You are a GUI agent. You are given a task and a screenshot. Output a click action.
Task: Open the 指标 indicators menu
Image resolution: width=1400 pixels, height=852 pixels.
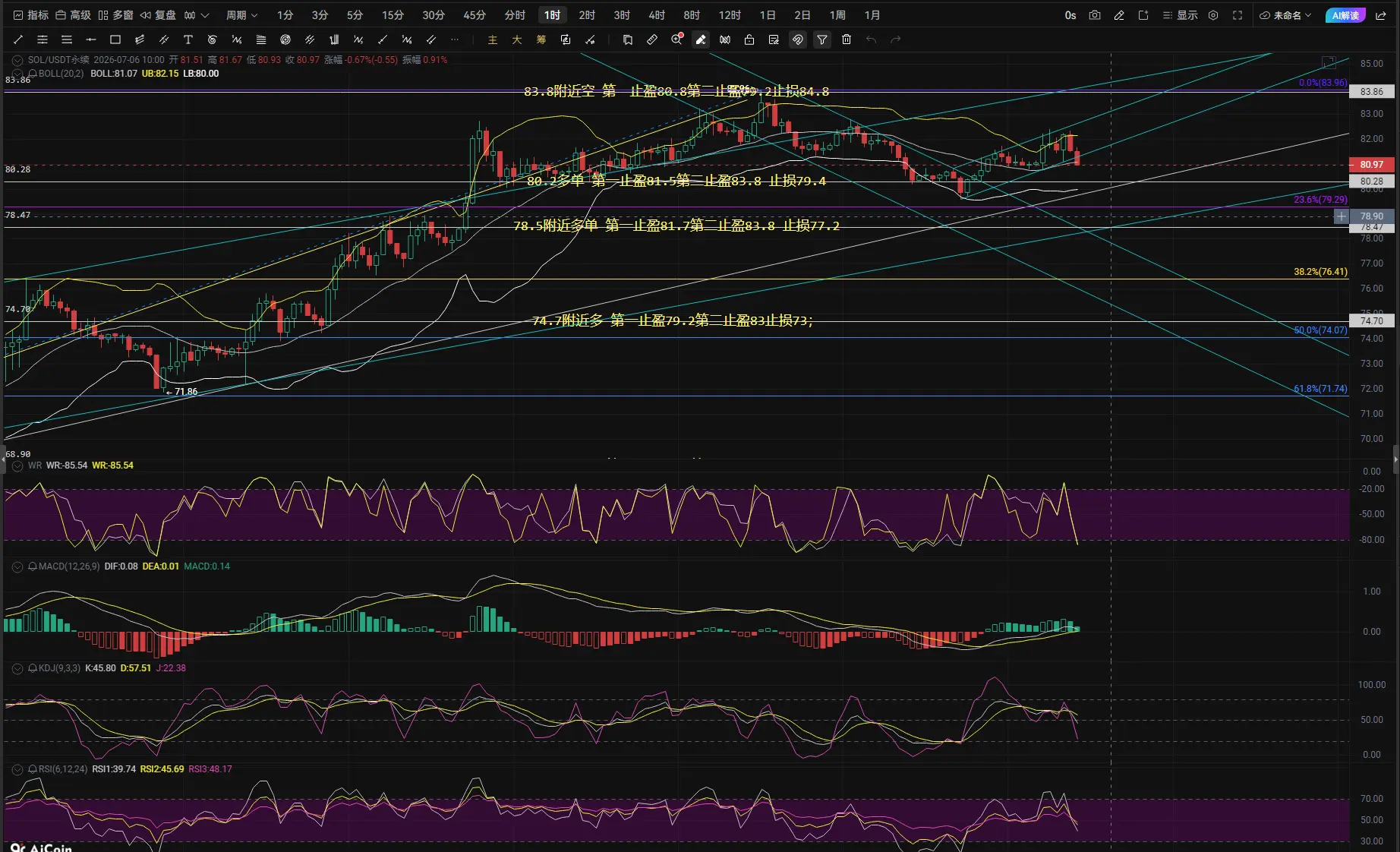pyautogui.click(x=31, y=15)
